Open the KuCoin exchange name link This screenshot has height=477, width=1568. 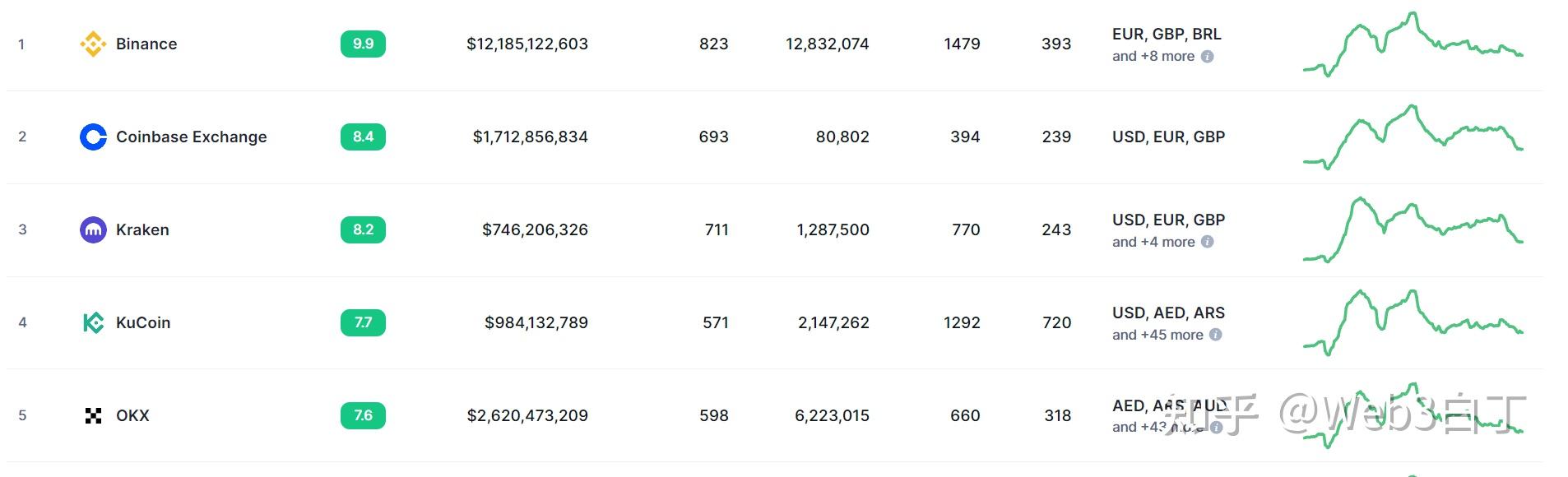click(143, 322)
